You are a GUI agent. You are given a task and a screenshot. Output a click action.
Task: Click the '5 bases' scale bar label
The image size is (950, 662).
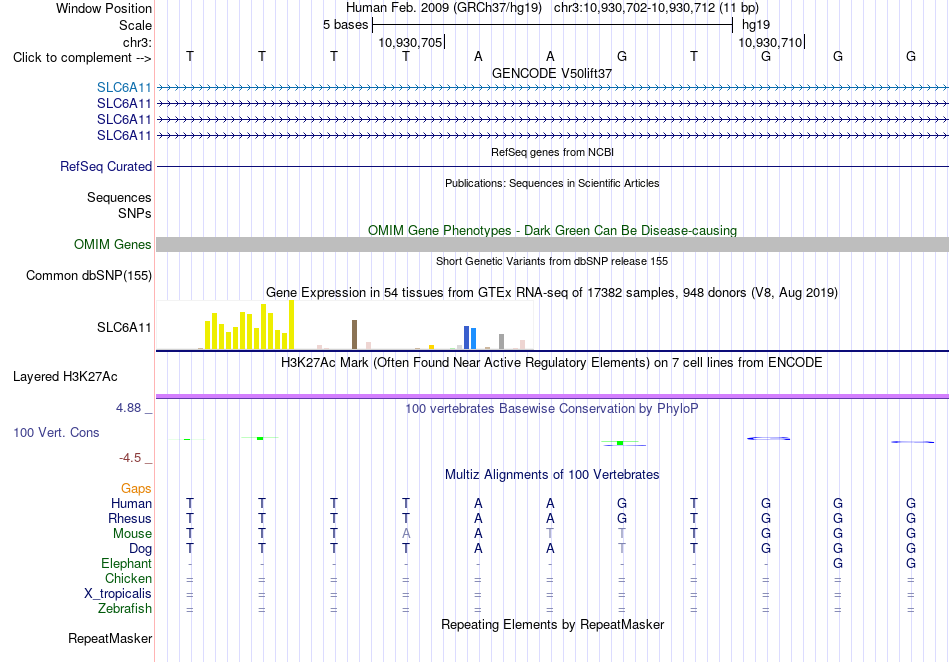345,25
